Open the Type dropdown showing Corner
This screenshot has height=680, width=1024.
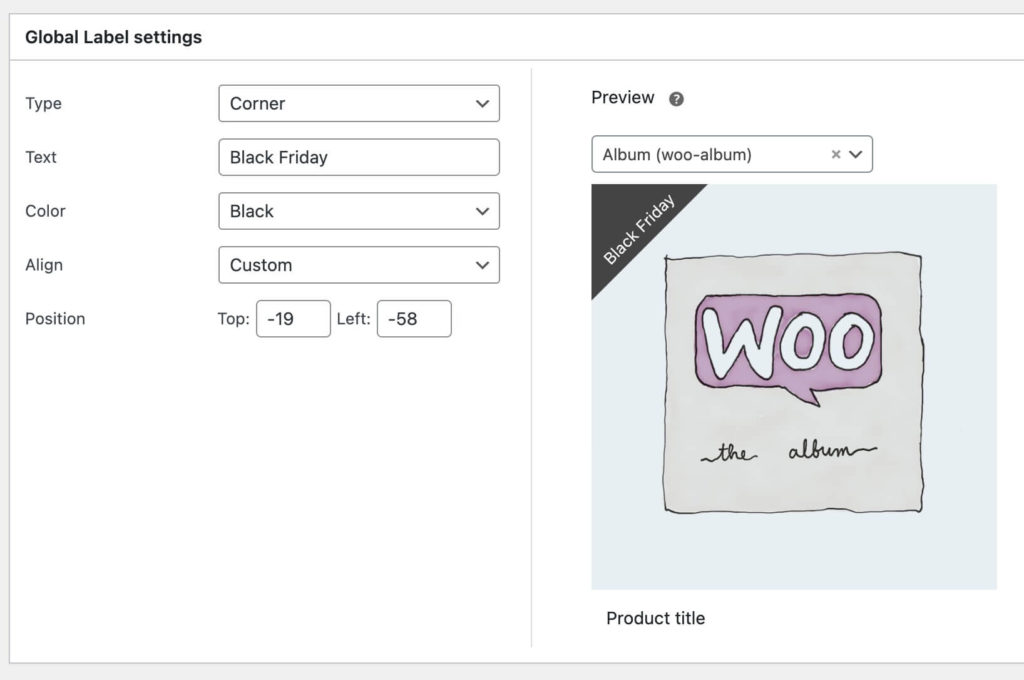tap(359, 103)
